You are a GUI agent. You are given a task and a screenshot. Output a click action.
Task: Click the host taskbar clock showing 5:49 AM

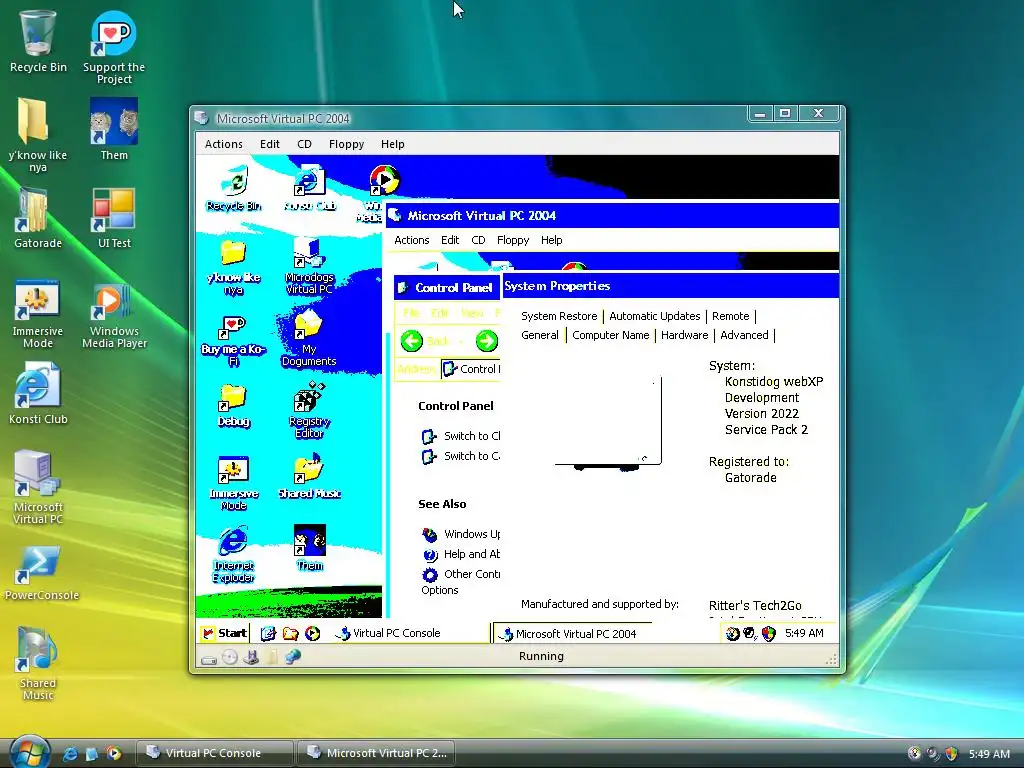tap(989, 754)
